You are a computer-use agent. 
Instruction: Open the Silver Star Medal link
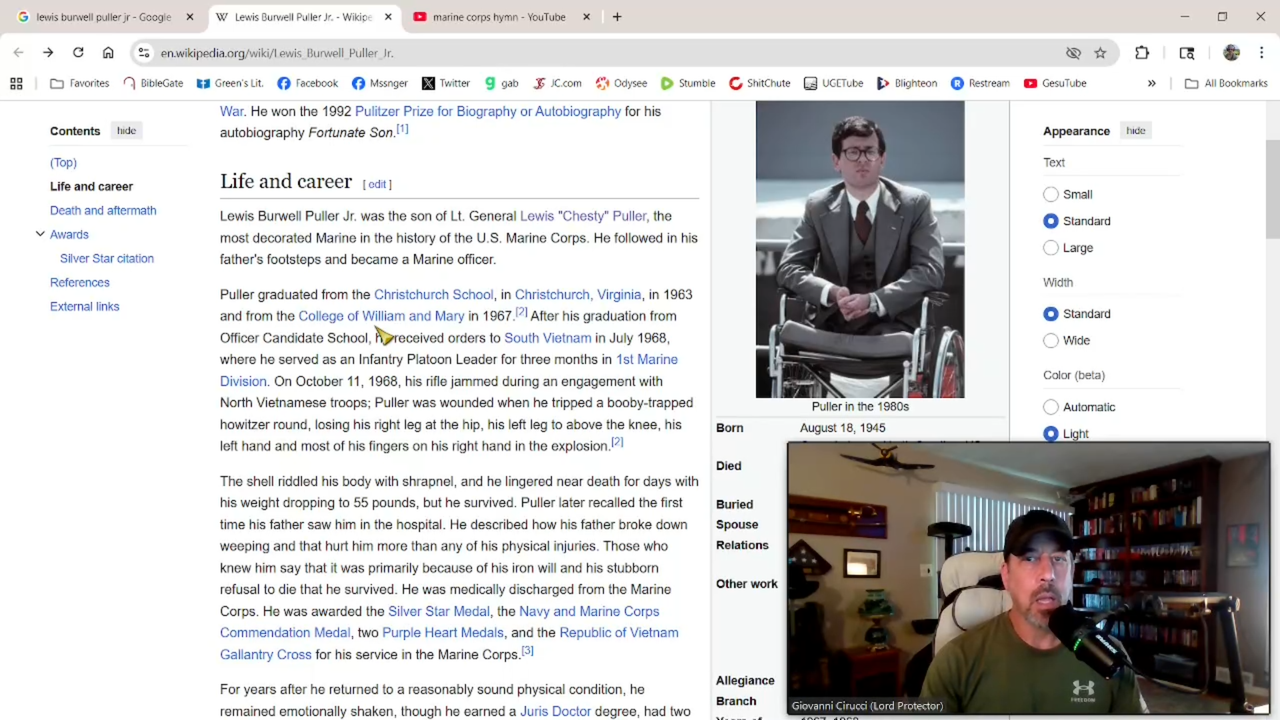[438, 611]
